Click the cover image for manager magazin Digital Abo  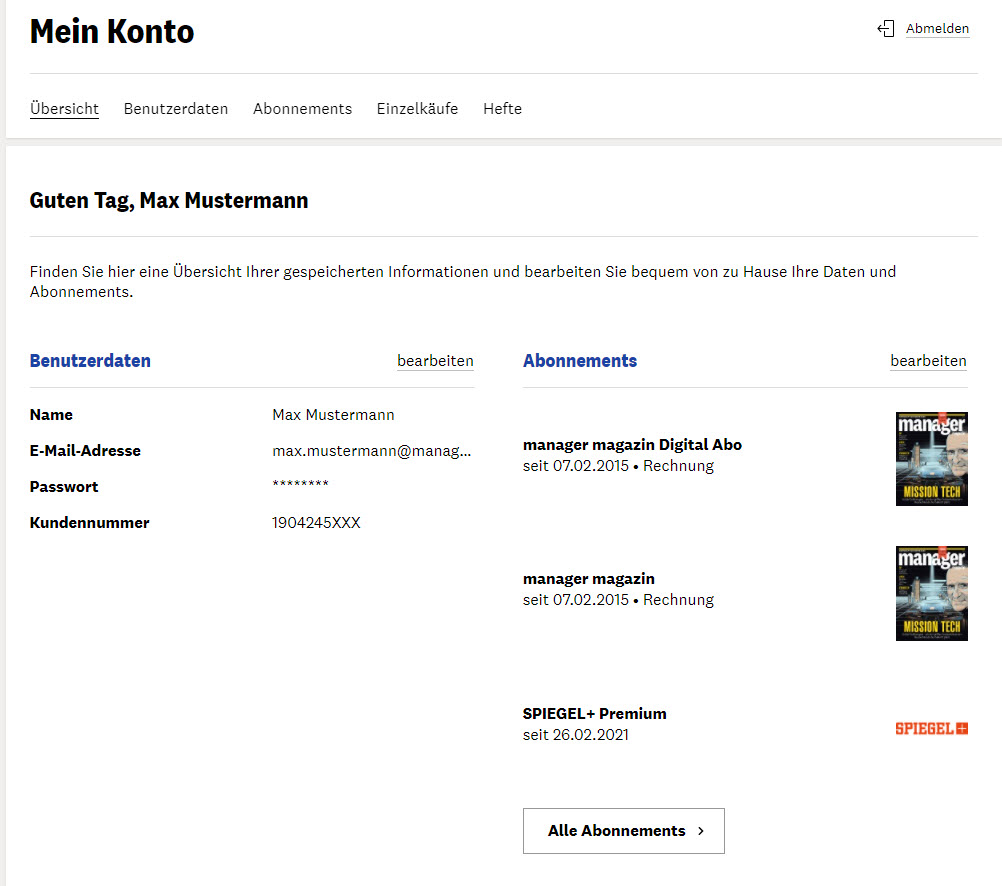tap(931, 459)
